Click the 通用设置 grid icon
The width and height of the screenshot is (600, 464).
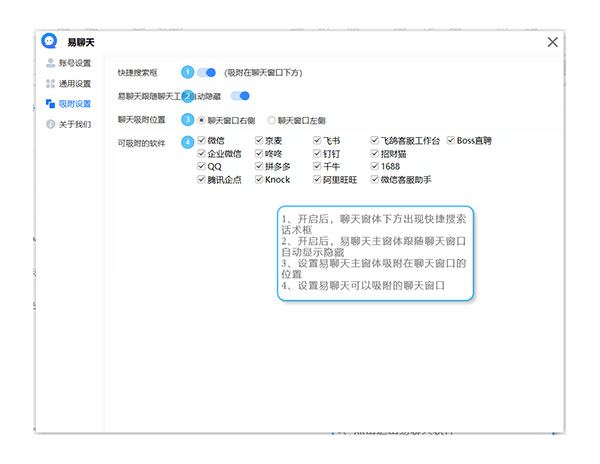click(x=50, y=83)
